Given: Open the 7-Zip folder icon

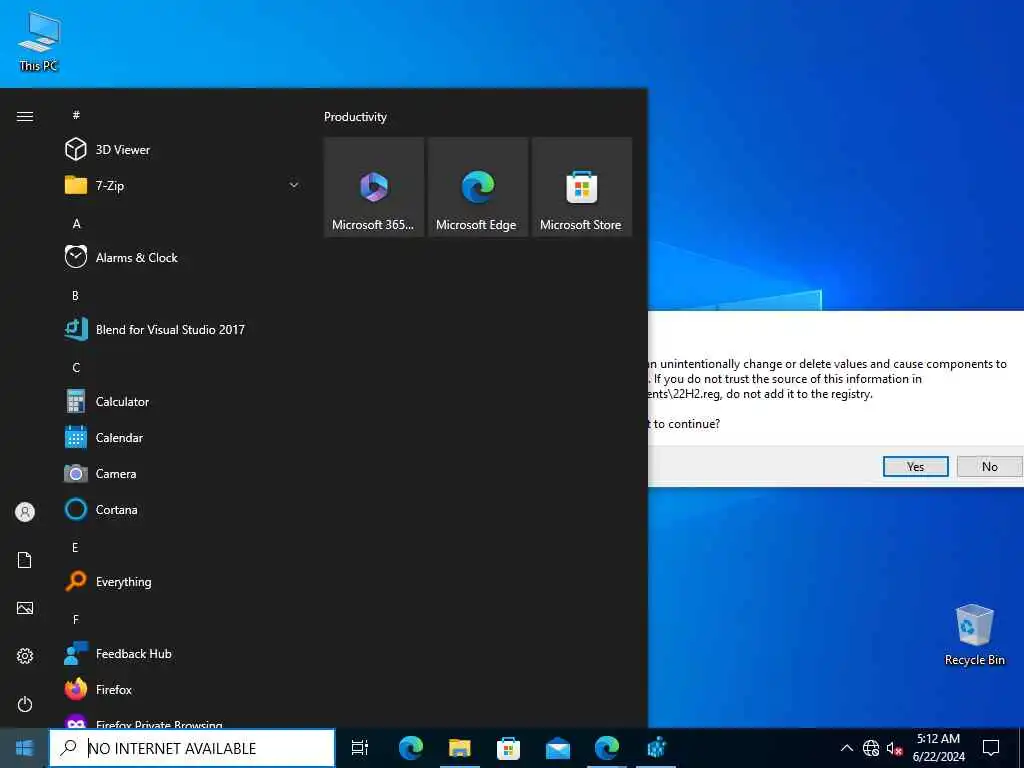Looking at the screenshot, I should pyautogui.click(x=76, y=185).
